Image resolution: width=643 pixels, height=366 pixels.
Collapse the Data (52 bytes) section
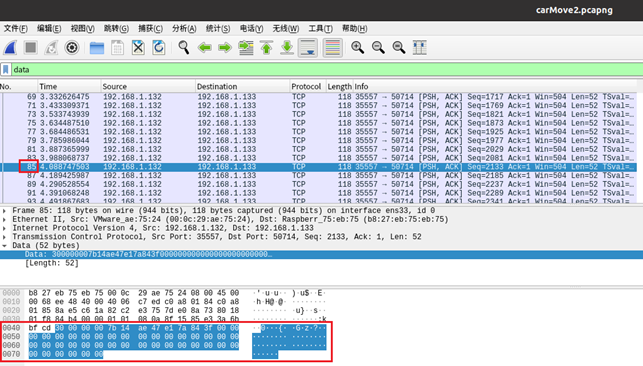(x=5, y=246)
